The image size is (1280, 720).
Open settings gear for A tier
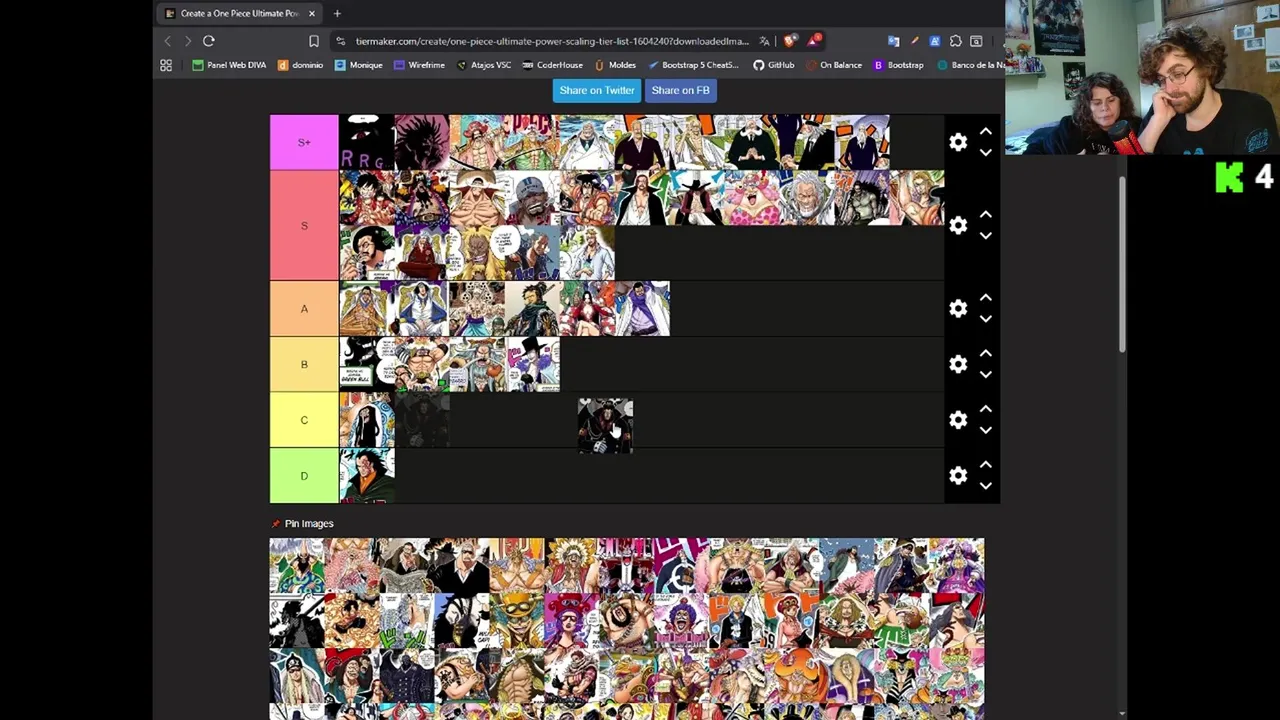(958, 308)
